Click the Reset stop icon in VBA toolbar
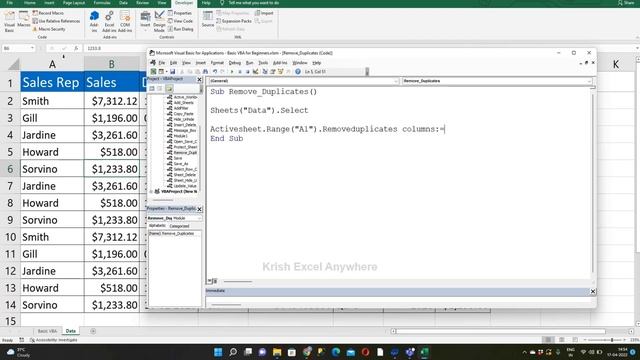This screenshot has width=640, height=360. coord(248,71)
